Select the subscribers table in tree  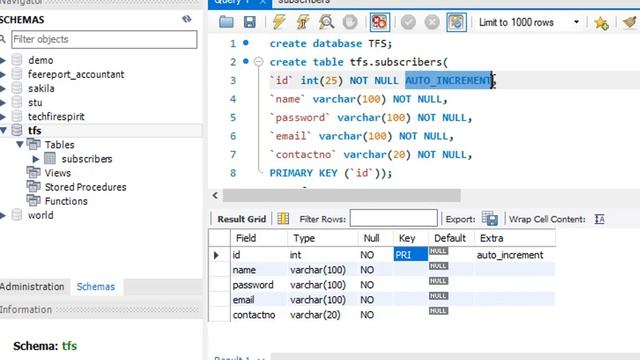pyautogui.click(x=87, y=159)
